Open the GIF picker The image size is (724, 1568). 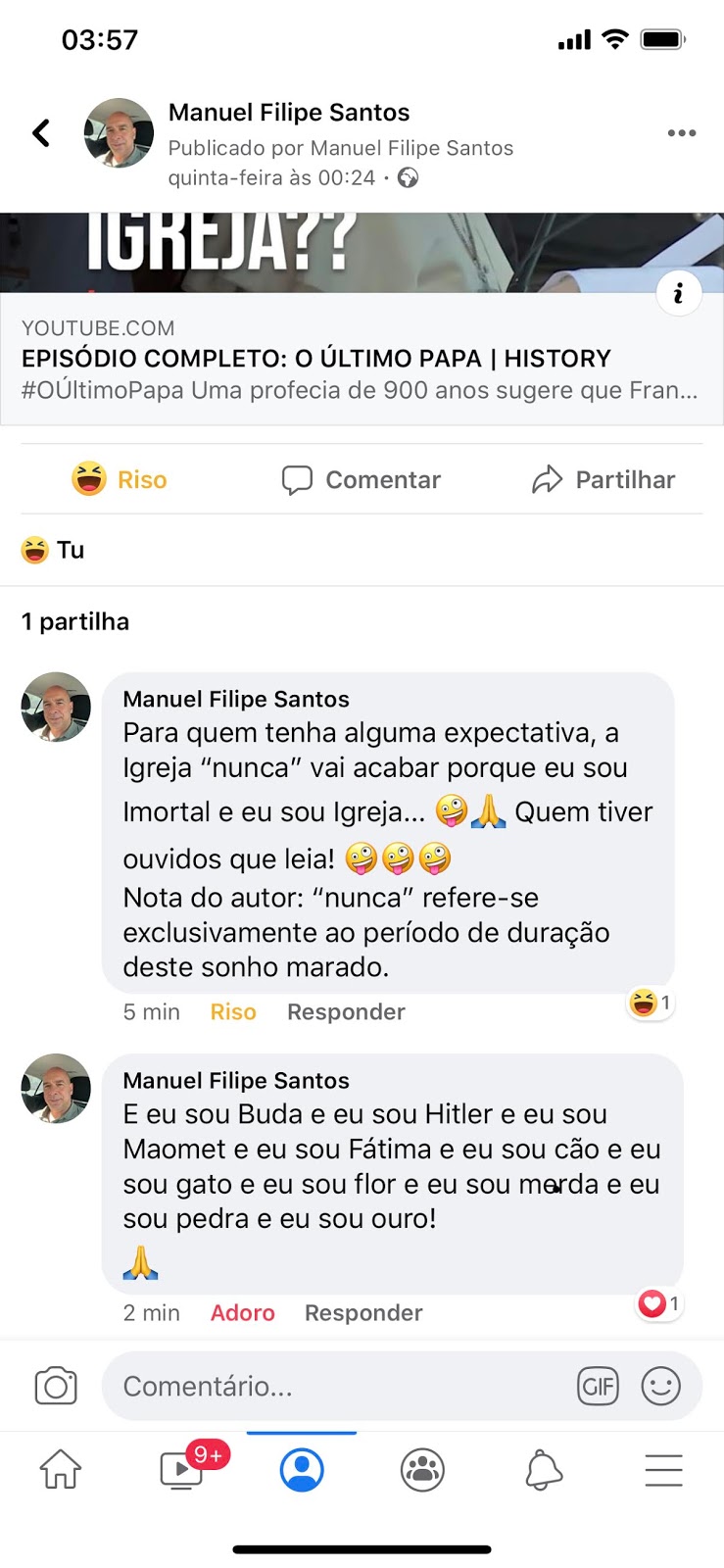[598, 1386]
